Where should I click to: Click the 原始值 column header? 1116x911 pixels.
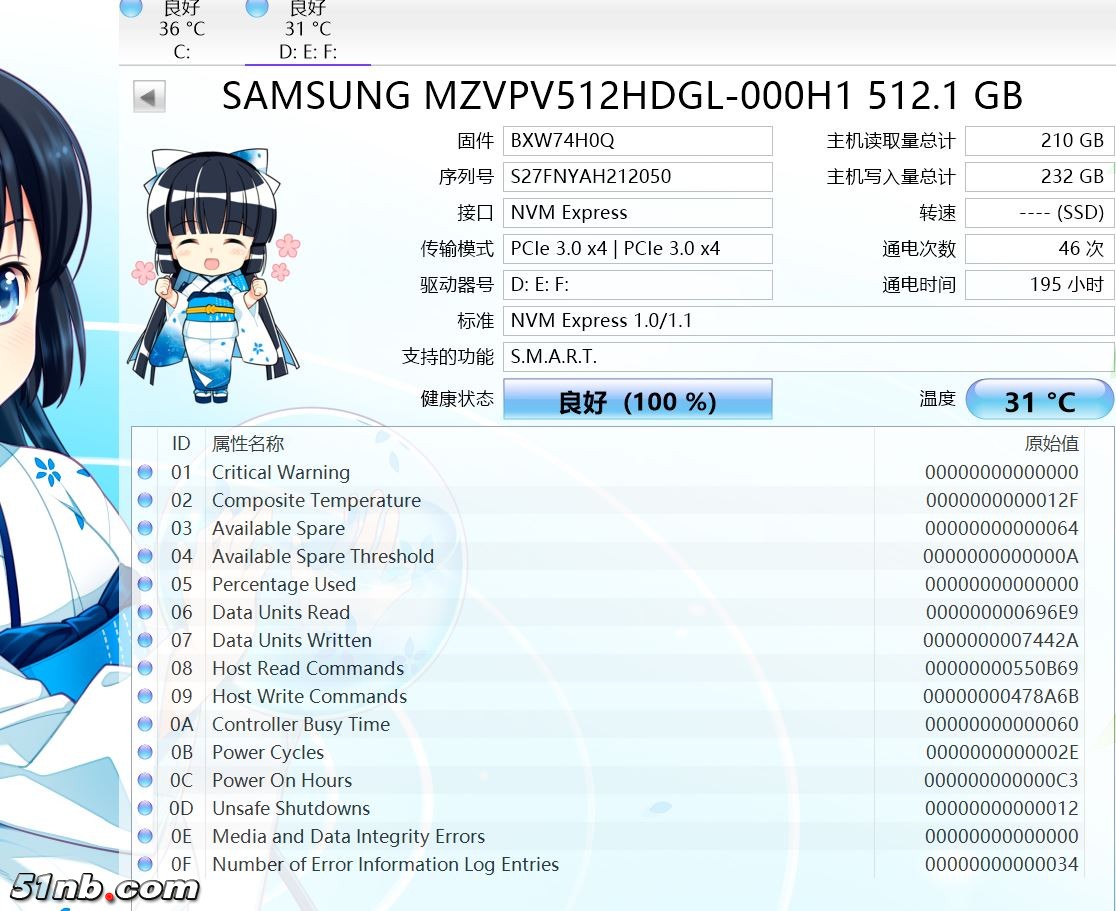pos(1051,443)
